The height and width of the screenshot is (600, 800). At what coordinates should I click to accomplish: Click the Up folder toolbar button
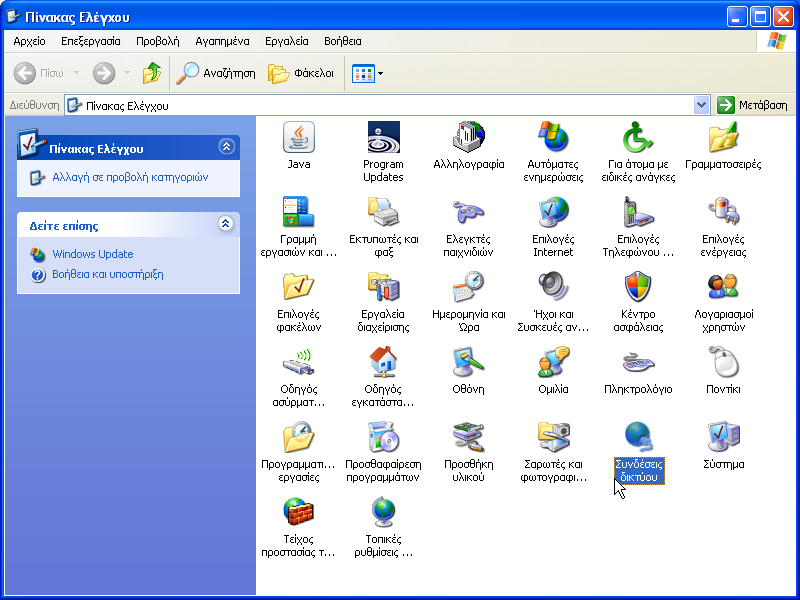[152, 73]
